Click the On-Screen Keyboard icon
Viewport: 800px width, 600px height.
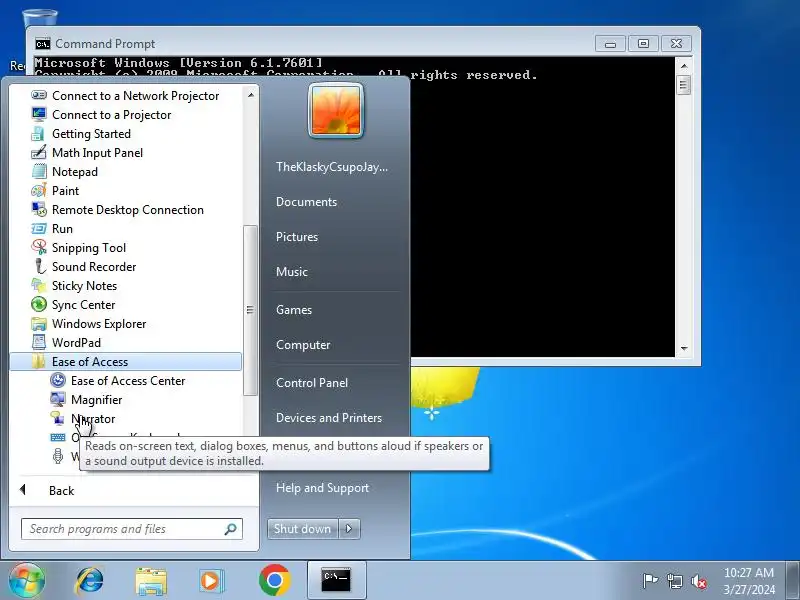[x=58, y=437]
